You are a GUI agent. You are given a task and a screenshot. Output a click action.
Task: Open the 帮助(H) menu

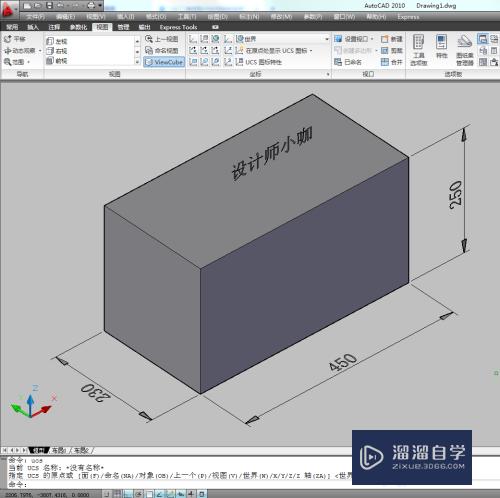tap(376, 17)
